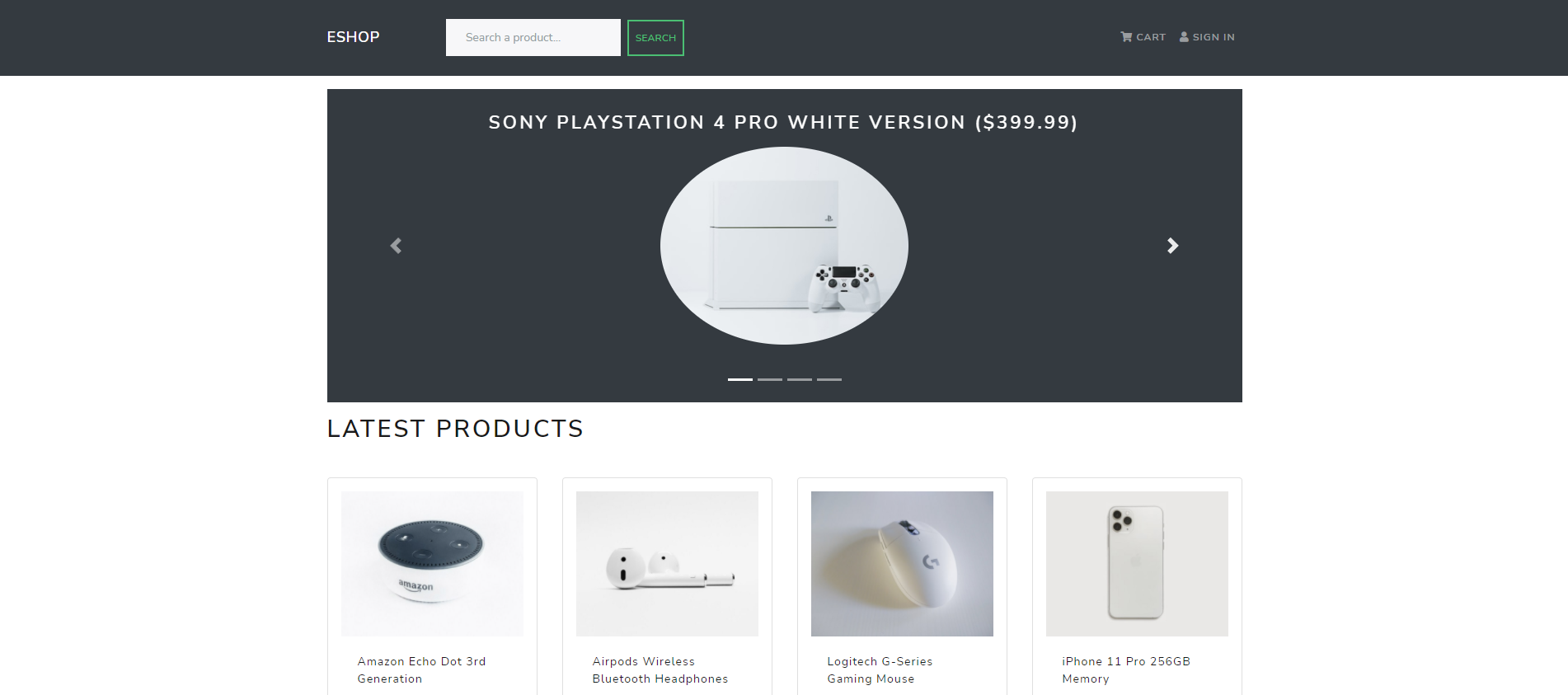
Task: Focus the Search a product field
Action: (x=533, y=38)
